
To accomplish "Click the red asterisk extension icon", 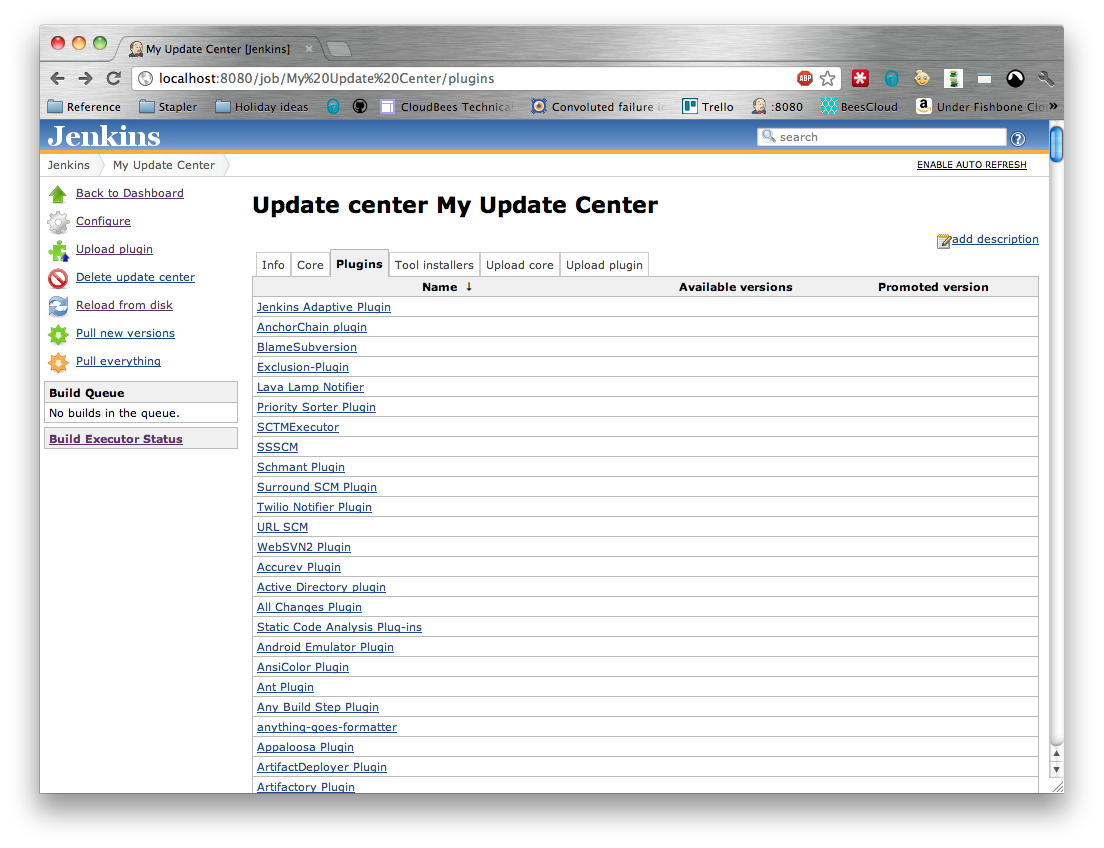I will [x=860, y=78].
